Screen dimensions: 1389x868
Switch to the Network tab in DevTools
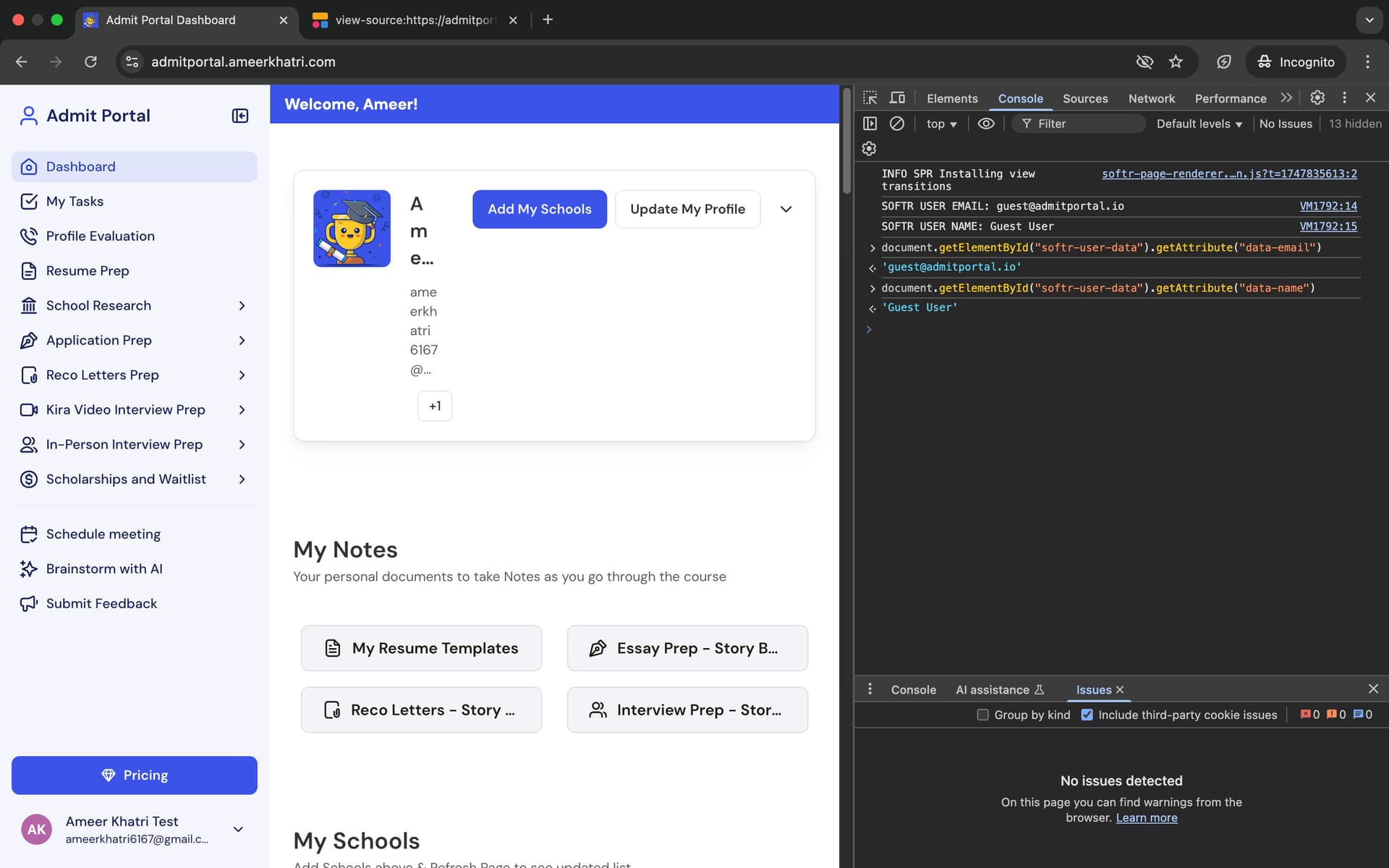click(1151, 98)
